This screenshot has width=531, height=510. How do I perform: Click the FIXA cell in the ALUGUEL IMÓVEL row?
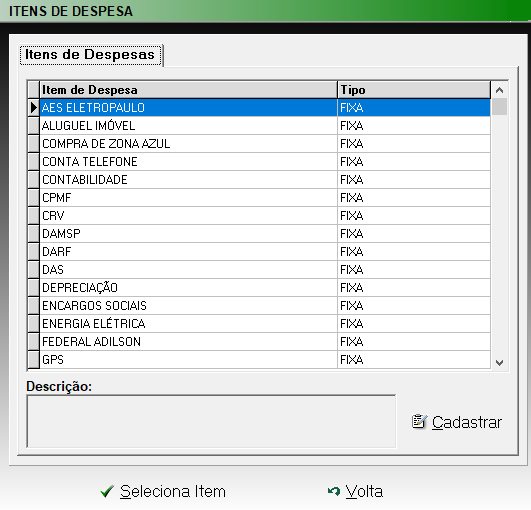pos(414,126)
